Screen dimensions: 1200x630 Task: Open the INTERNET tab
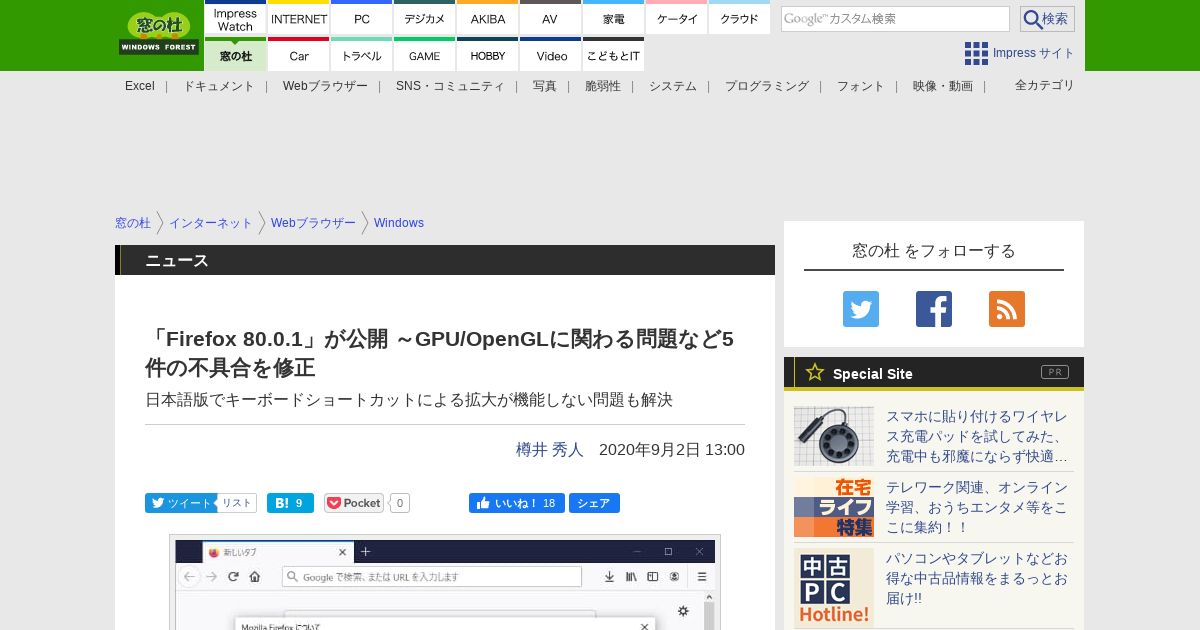(299, 19)
